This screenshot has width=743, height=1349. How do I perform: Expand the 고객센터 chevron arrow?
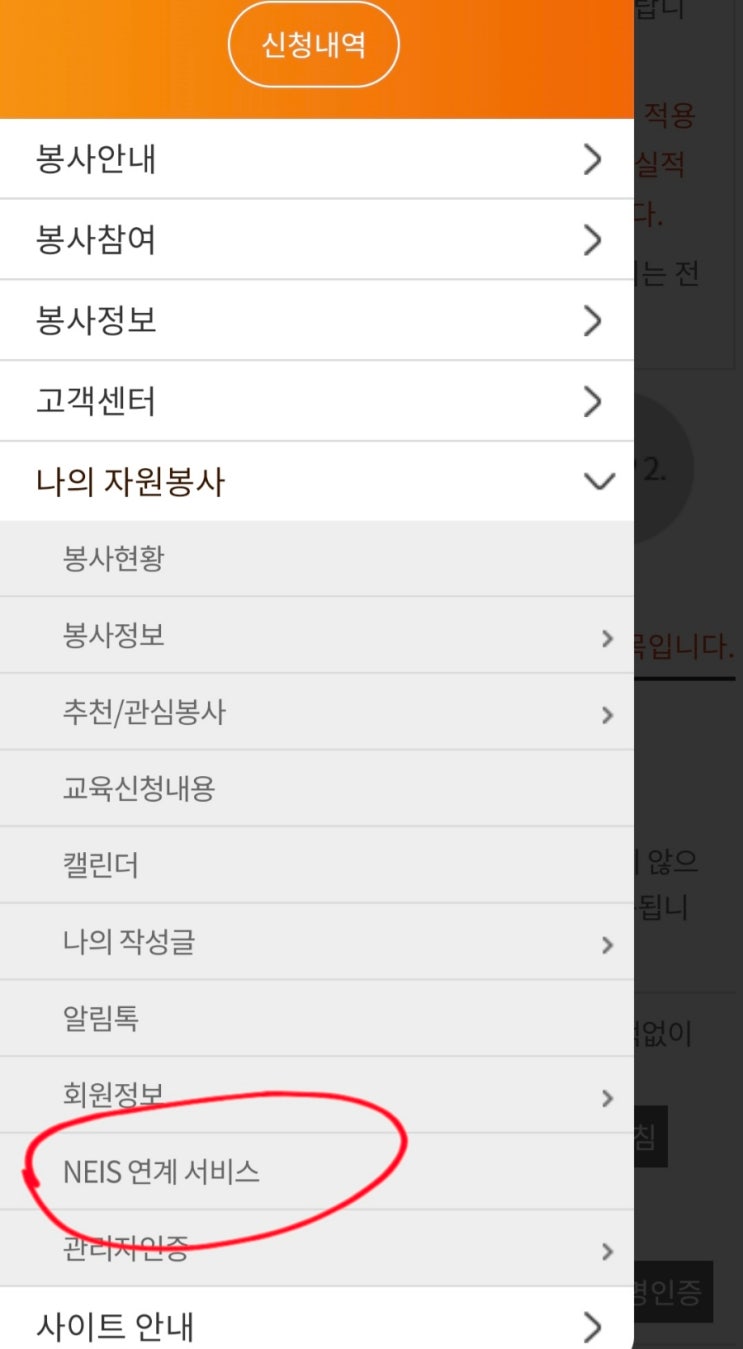point(593,402)
